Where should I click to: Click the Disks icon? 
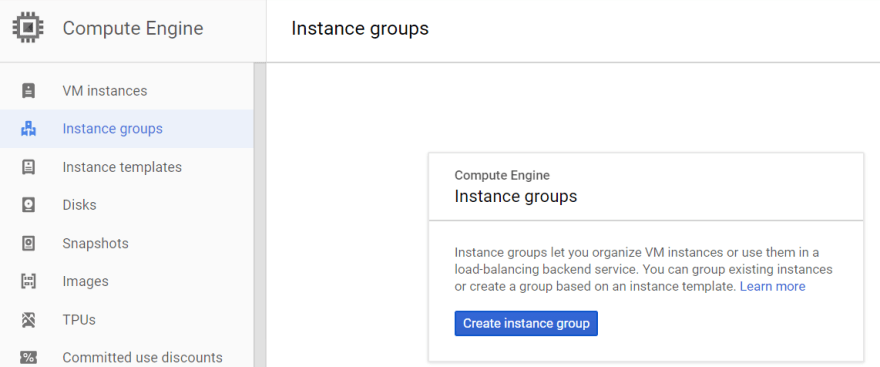(28, 205)
